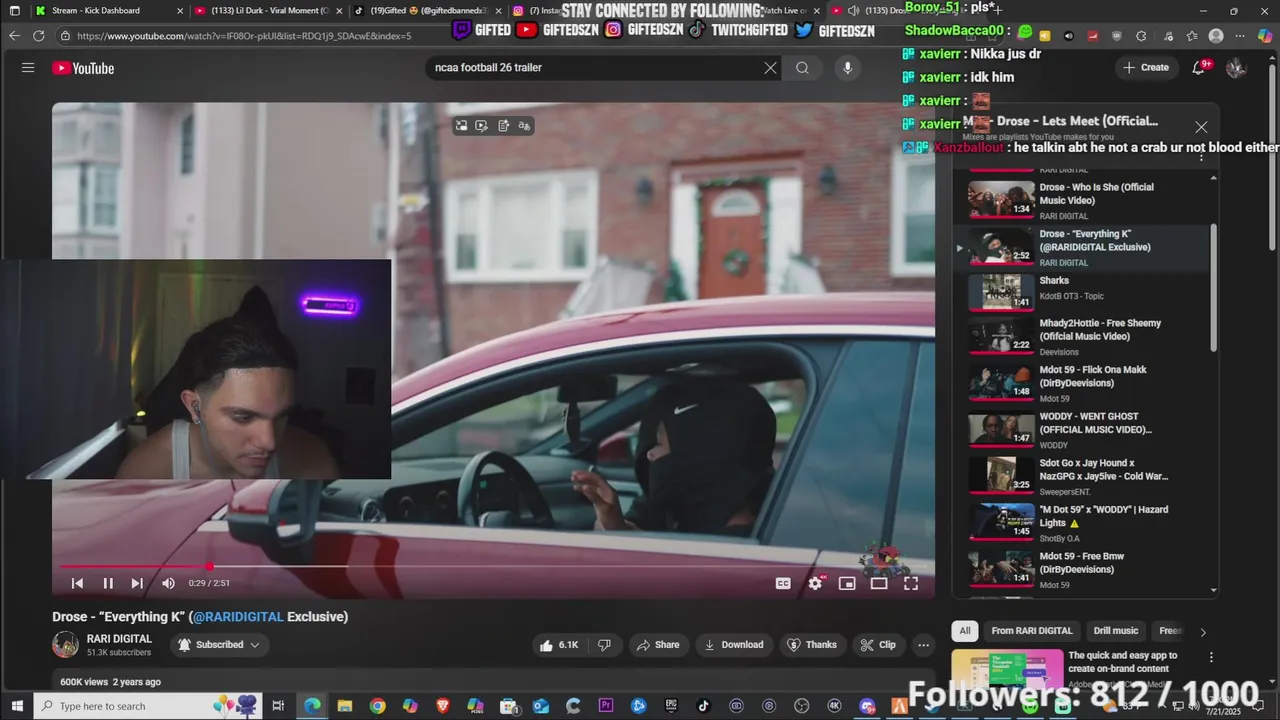Create a Clip of the video

pyautogui.click(x=878, y=645)
